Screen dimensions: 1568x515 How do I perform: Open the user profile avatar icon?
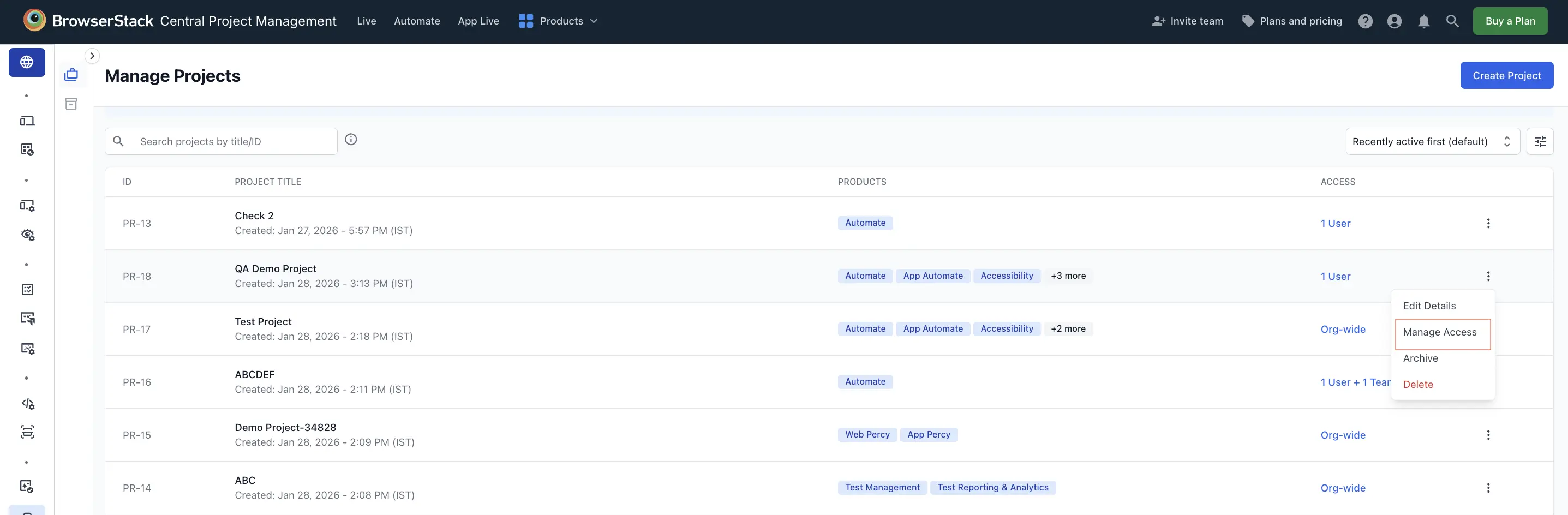[x=1394, y=21]
